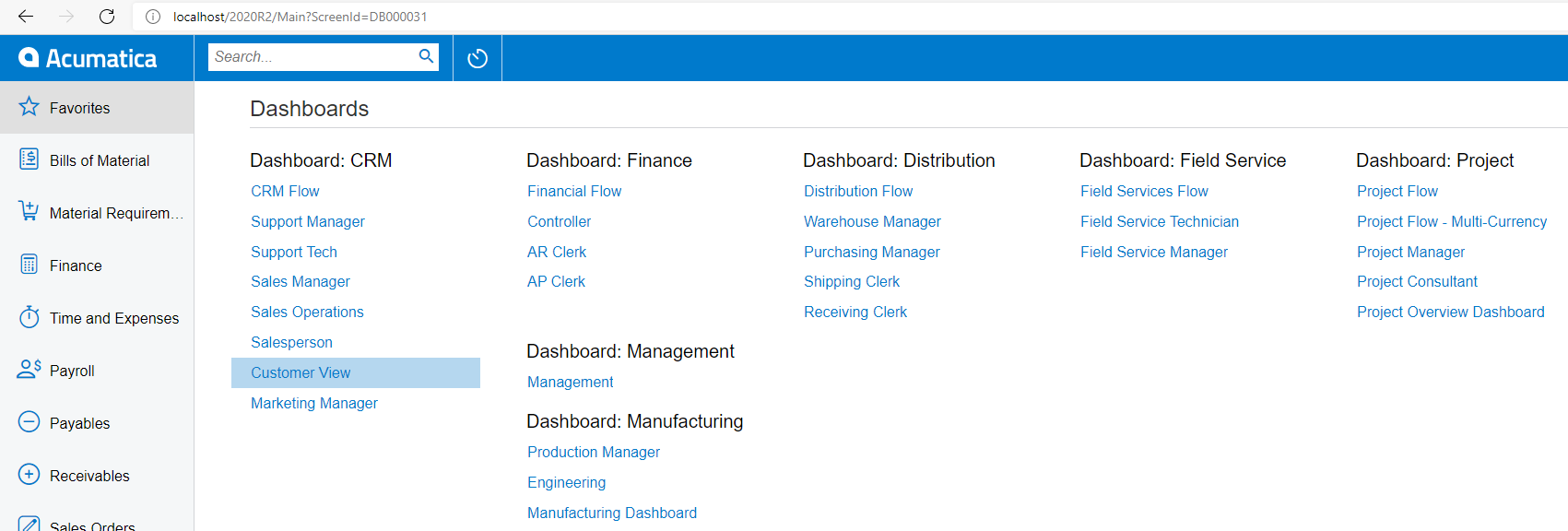Click the Payroll person icon
The width and height of the screenshot is (1568, 531).
click(x=29, y=370)
